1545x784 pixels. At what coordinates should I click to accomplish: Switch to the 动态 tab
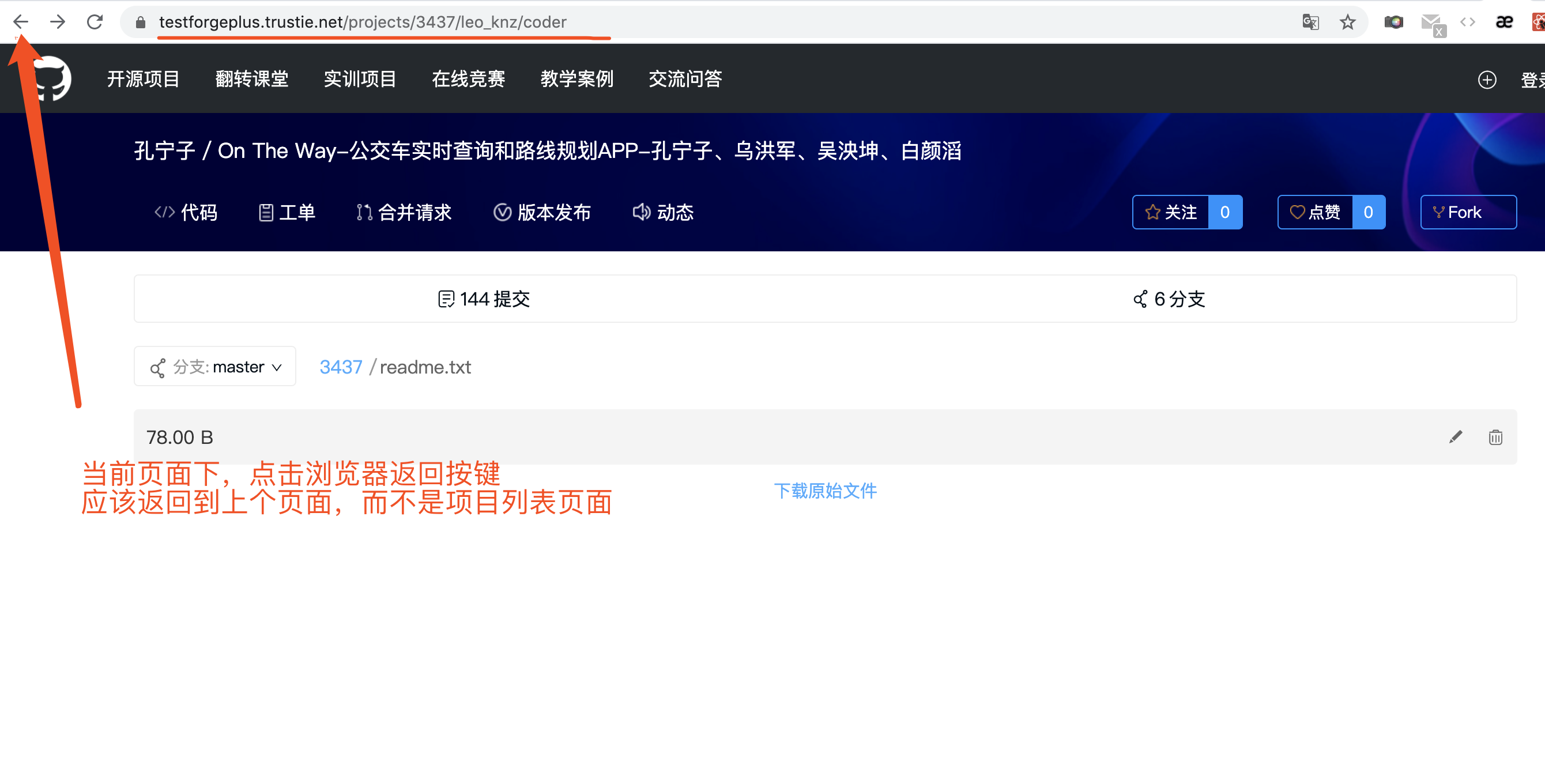(664, 212)
